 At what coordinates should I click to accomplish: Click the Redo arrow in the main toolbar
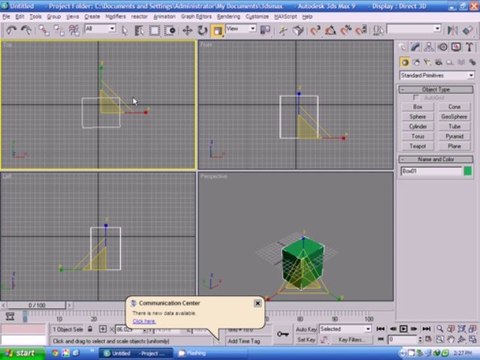(26, 30)
